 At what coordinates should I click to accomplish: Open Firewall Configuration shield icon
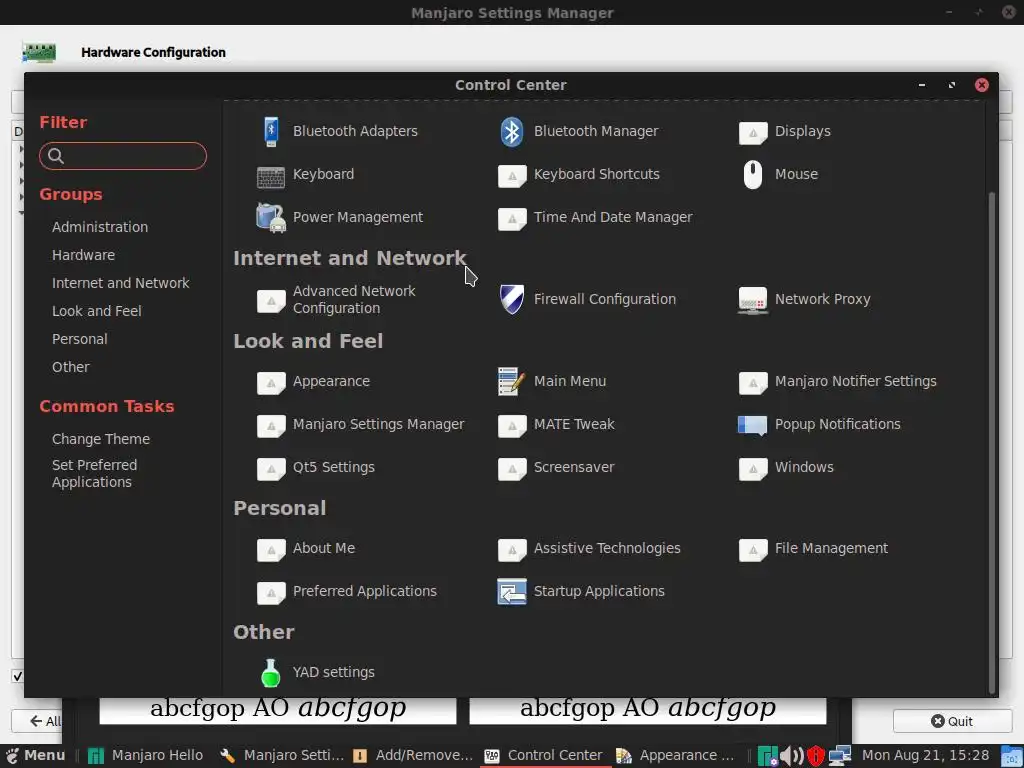pos(511,299)
